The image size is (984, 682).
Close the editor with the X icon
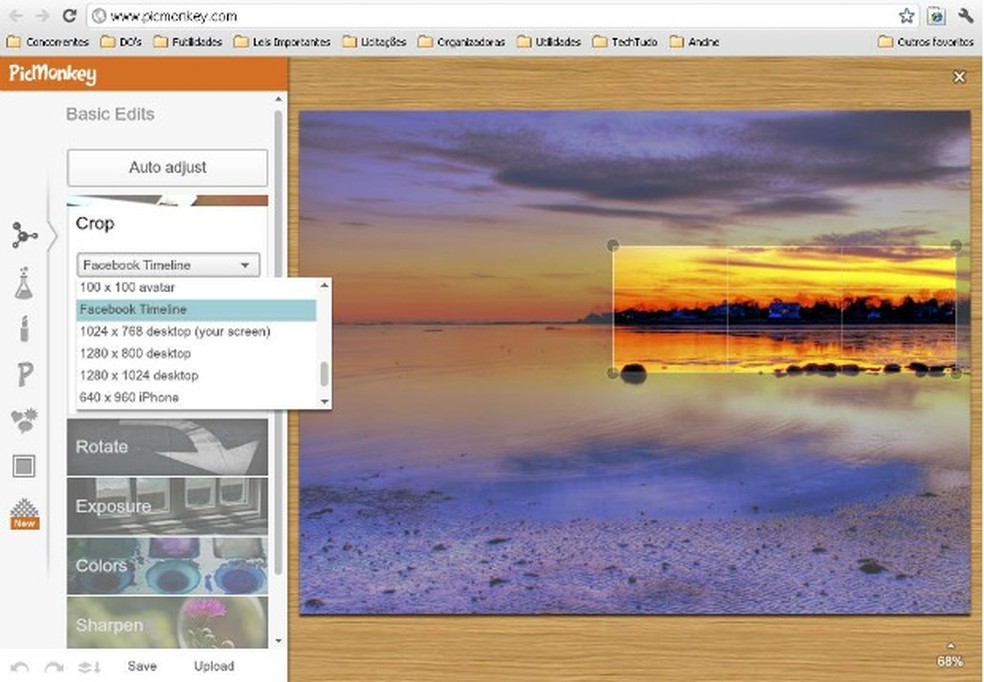pos(959,77)
